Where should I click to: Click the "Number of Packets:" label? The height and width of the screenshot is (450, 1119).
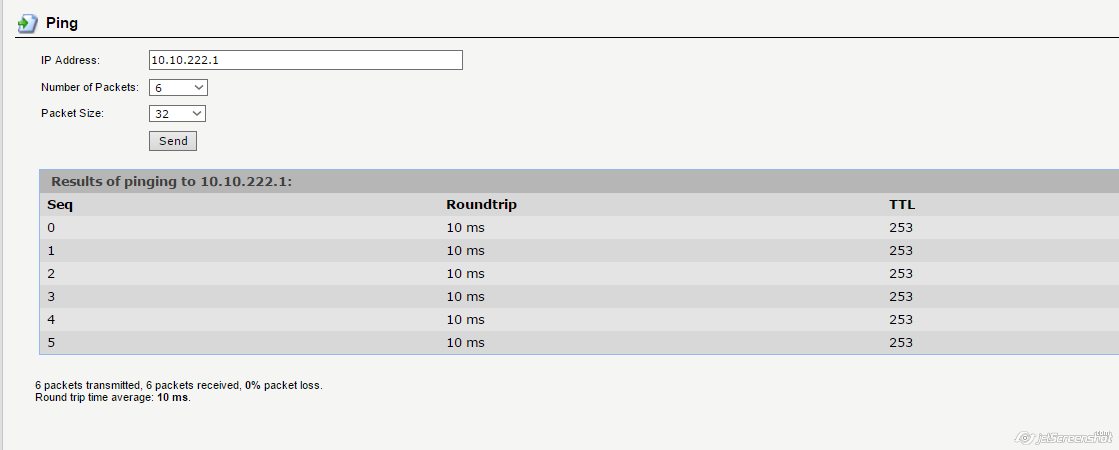pos(90,88)
